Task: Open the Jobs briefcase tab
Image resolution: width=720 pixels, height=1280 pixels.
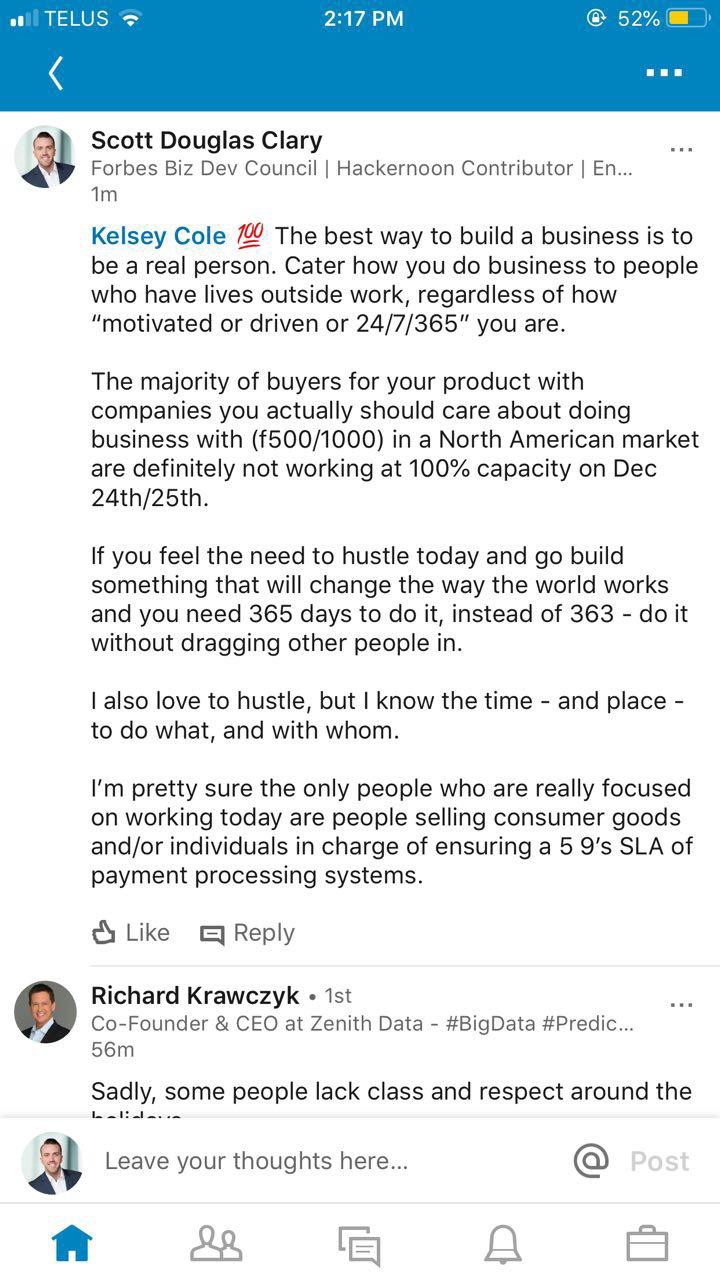Action: 647,1243
